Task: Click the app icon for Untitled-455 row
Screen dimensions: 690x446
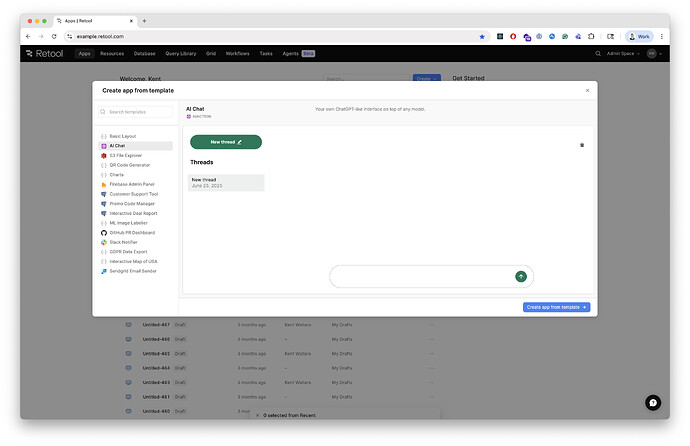Action: (x=128, y=354)
